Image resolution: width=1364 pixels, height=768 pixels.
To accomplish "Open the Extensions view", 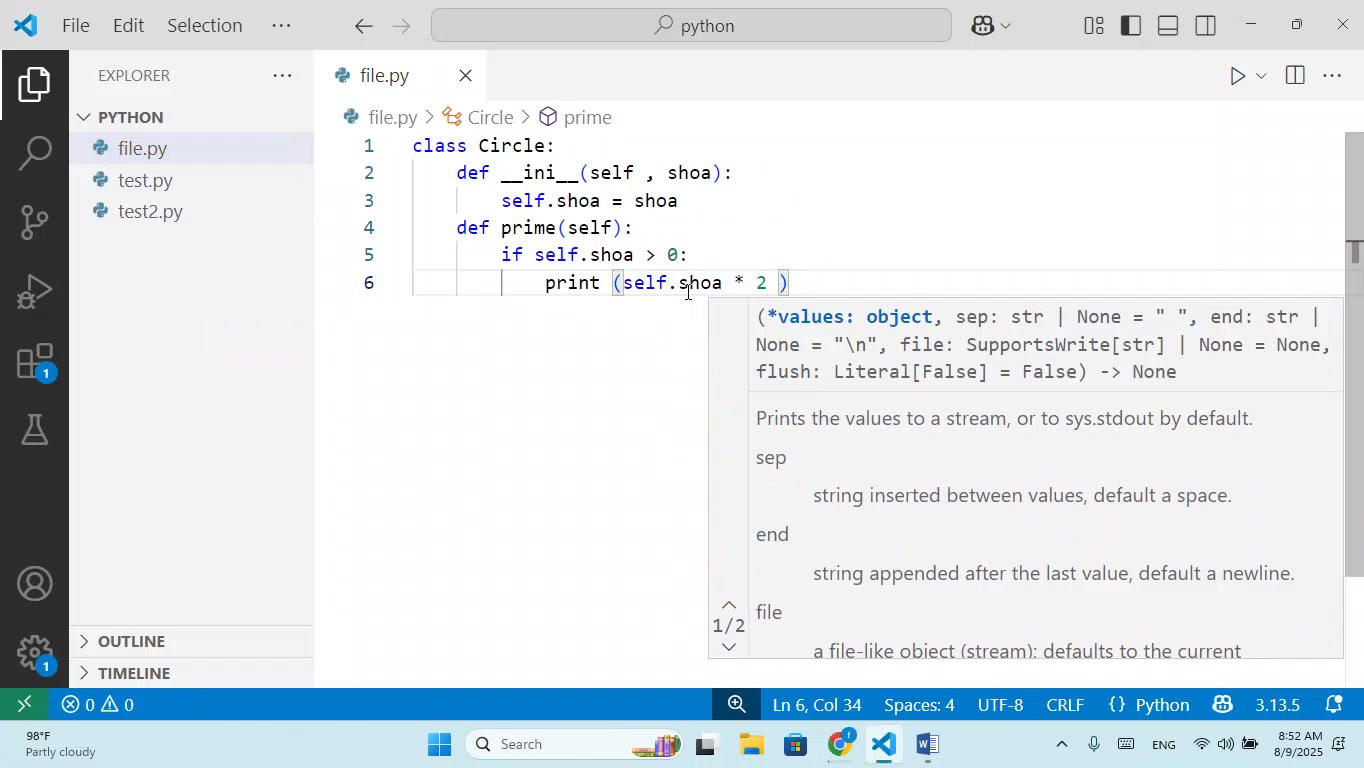I will tap(35, 362).
